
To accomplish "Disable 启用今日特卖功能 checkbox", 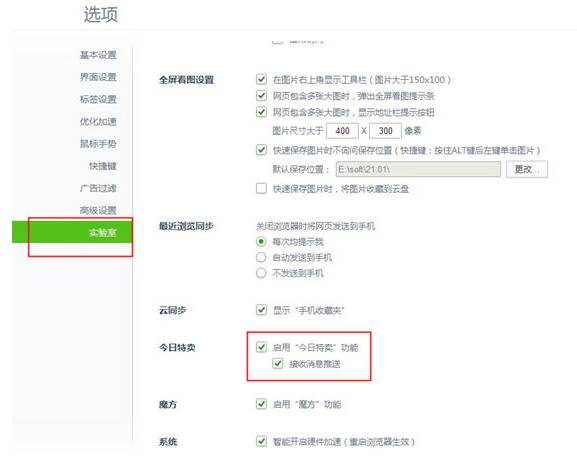I will (261, 347).
